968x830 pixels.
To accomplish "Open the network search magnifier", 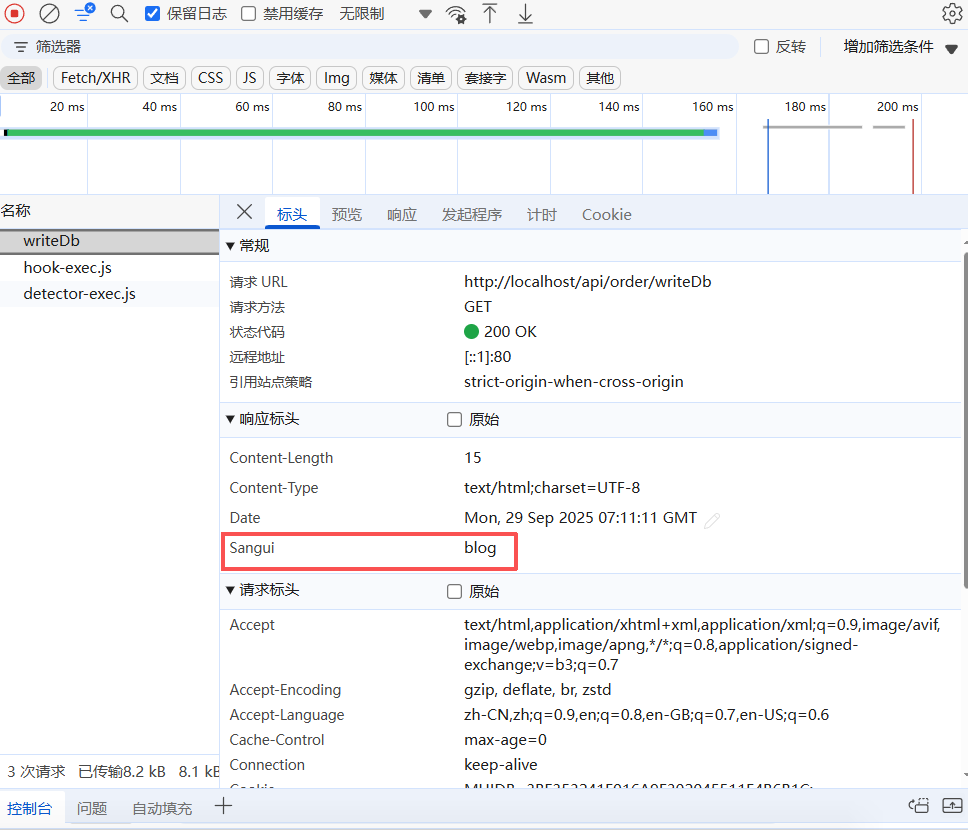I will click(x=119, y=14).
